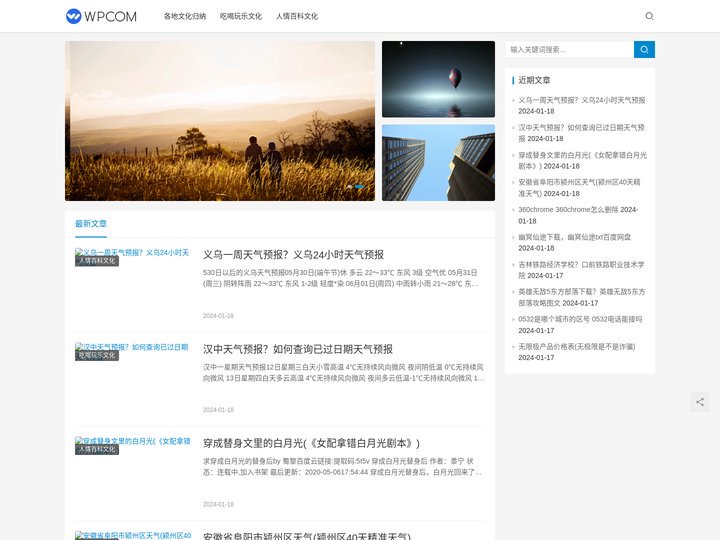Open the 人情百科文化 menu

click(x=297, y=16)
